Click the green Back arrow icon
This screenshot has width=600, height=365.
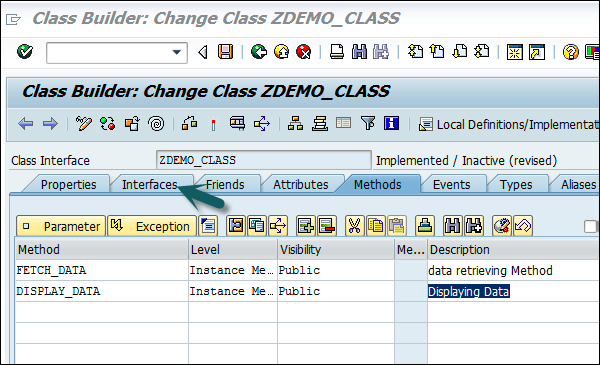click(259, 52)
